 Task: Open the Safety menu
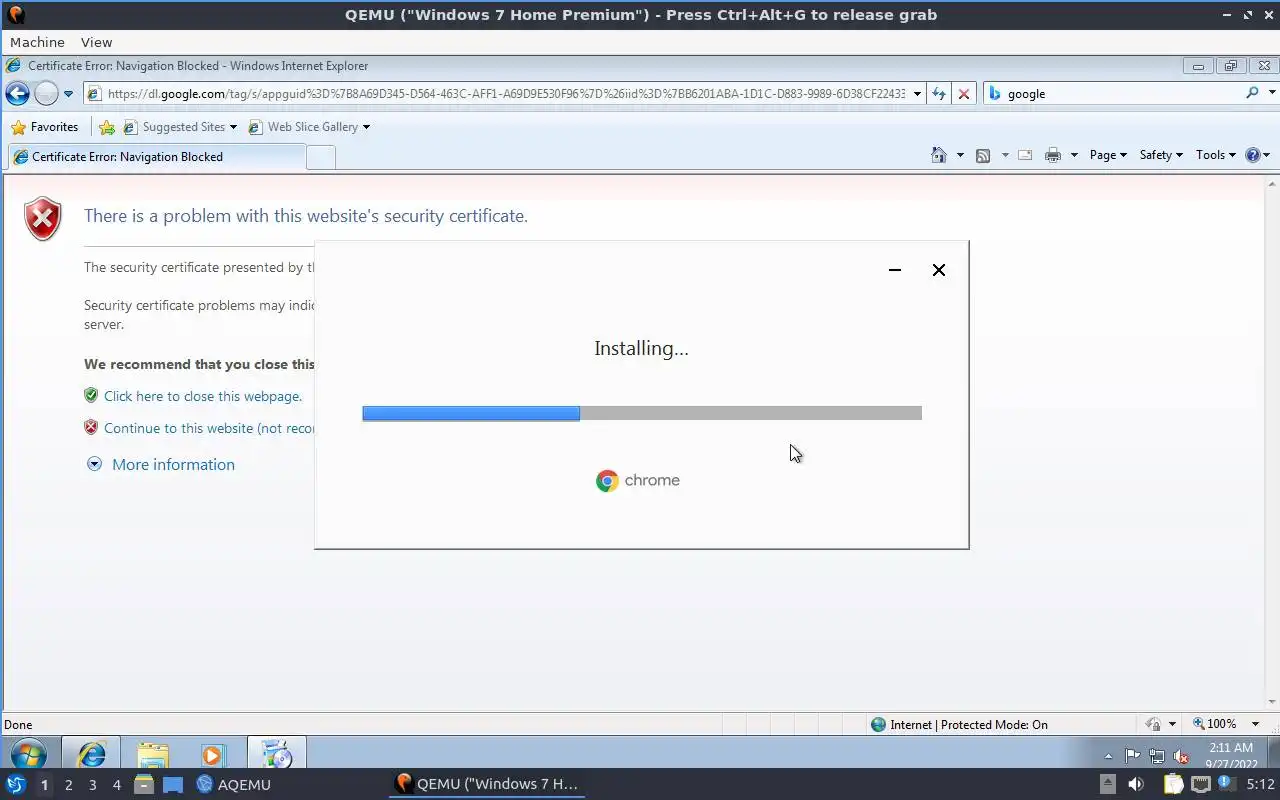click(1161, 155)
